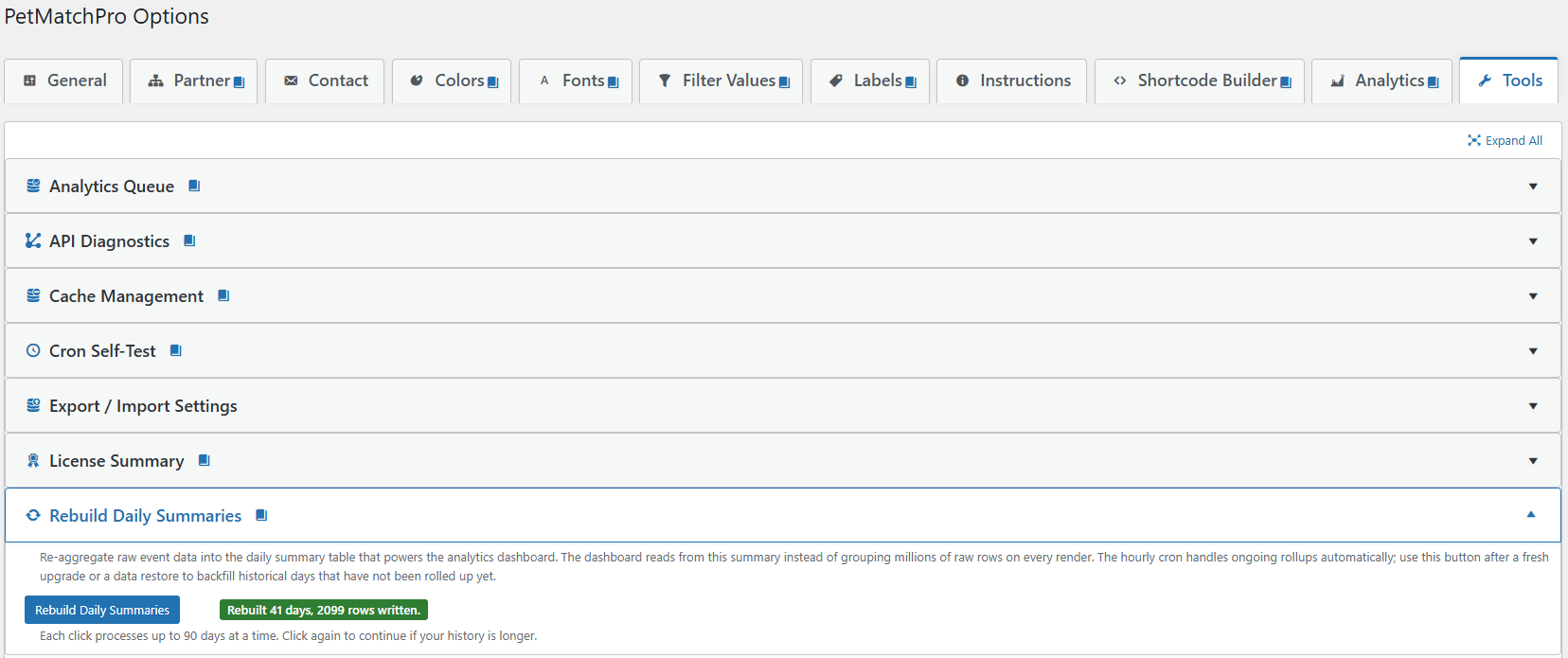
Task: Click the License Summary section title
Action: click(116, 461)
